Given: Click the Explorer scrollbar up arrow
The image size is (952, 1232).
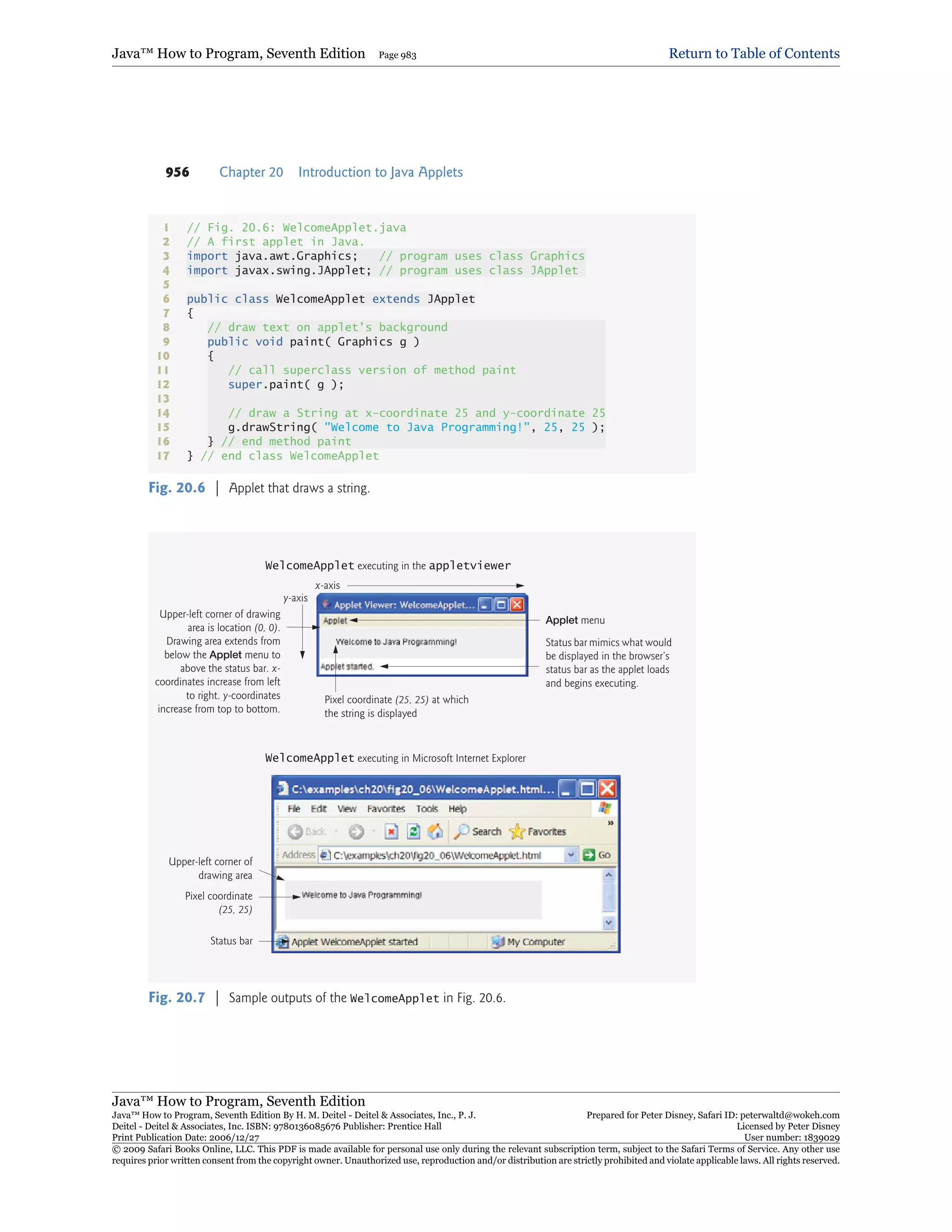Looking at the screenshot, I should coord(608,875).
